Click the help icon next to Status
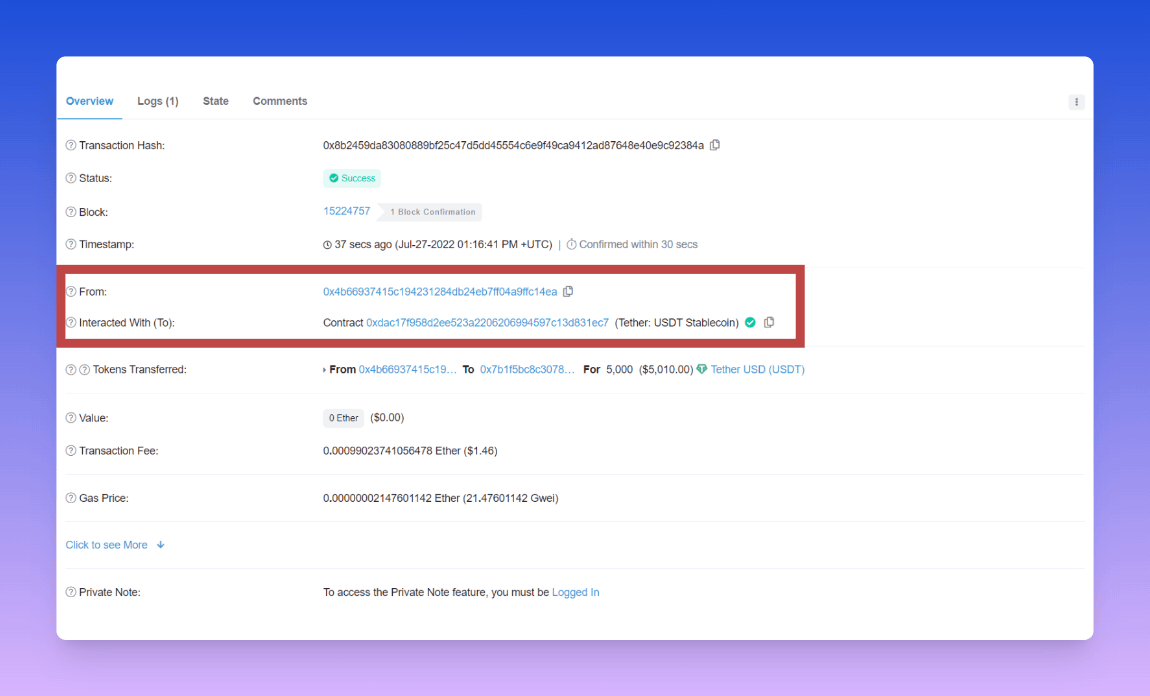Image resolution: width=1150 pixels, height=696 pixels. coord(71,178)
